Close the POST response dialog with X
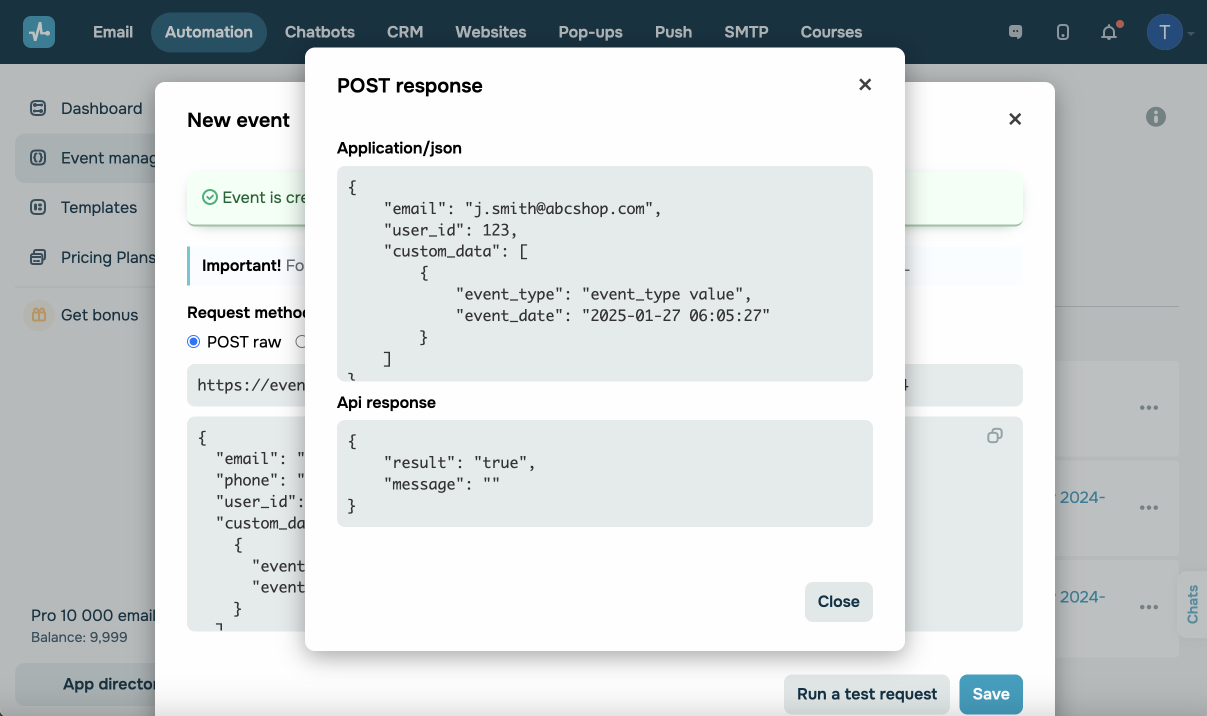This screenshot has width=1207, height=716. click(x=865, y=85)
